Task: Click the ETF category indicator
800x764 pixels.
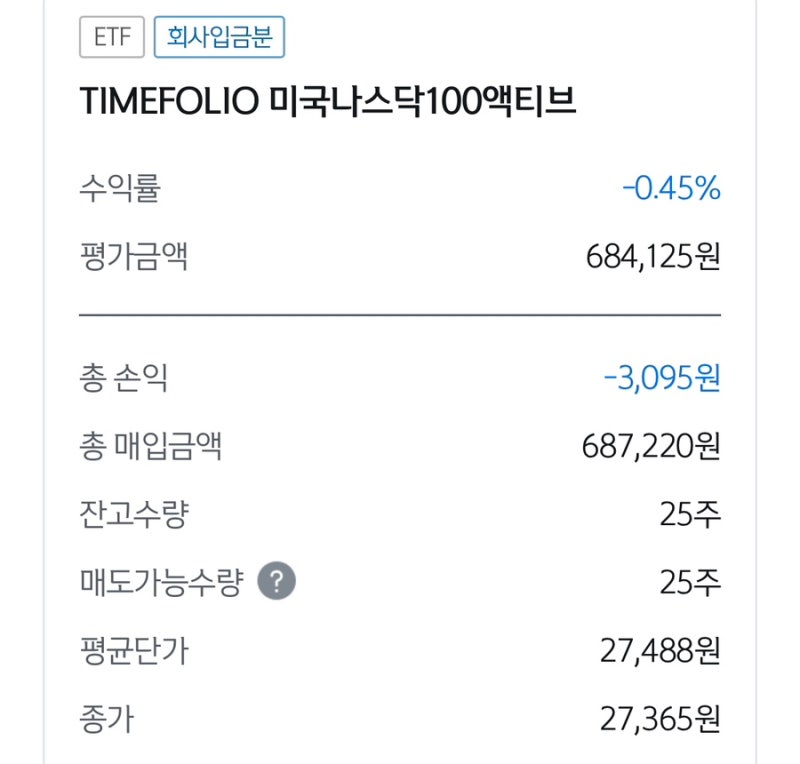Action: pyautogui.click(x=113, y=37)
